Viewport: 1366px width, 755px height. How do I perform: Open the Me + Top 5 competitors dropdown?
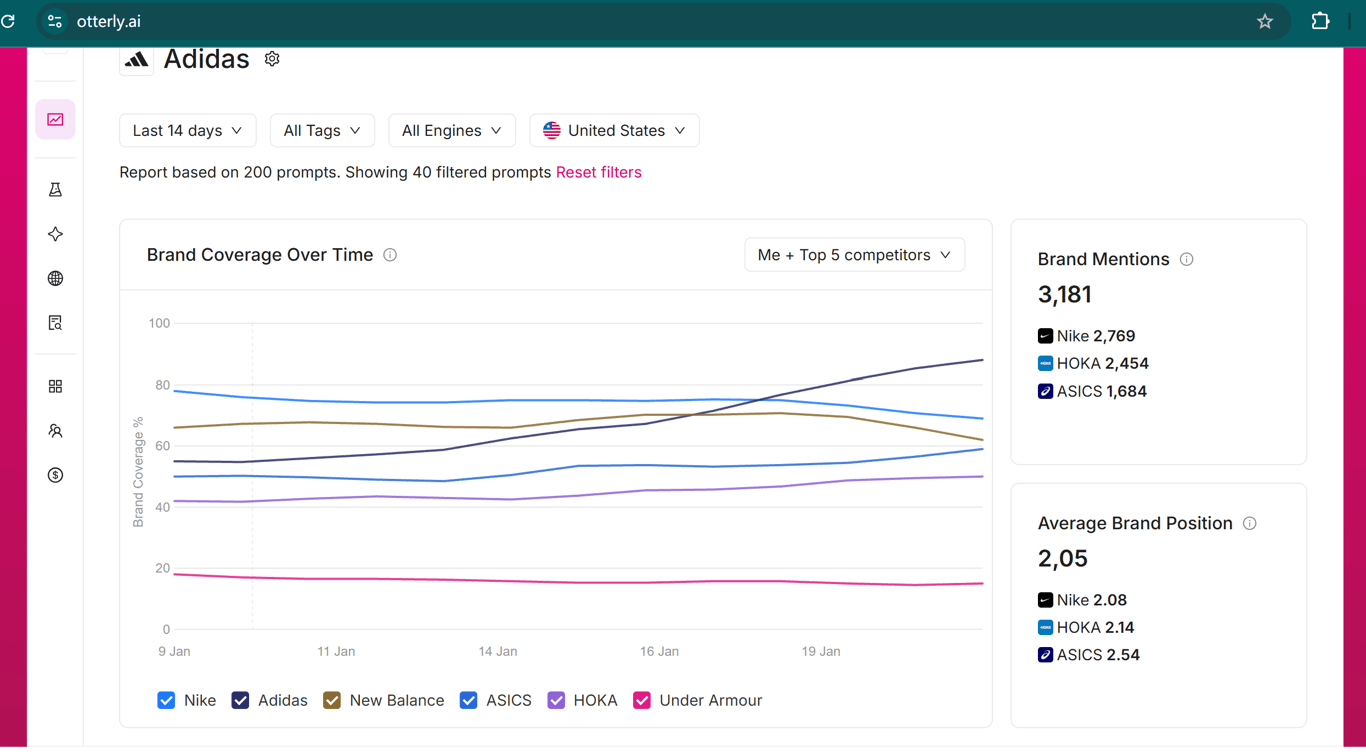tap(855, 255)
